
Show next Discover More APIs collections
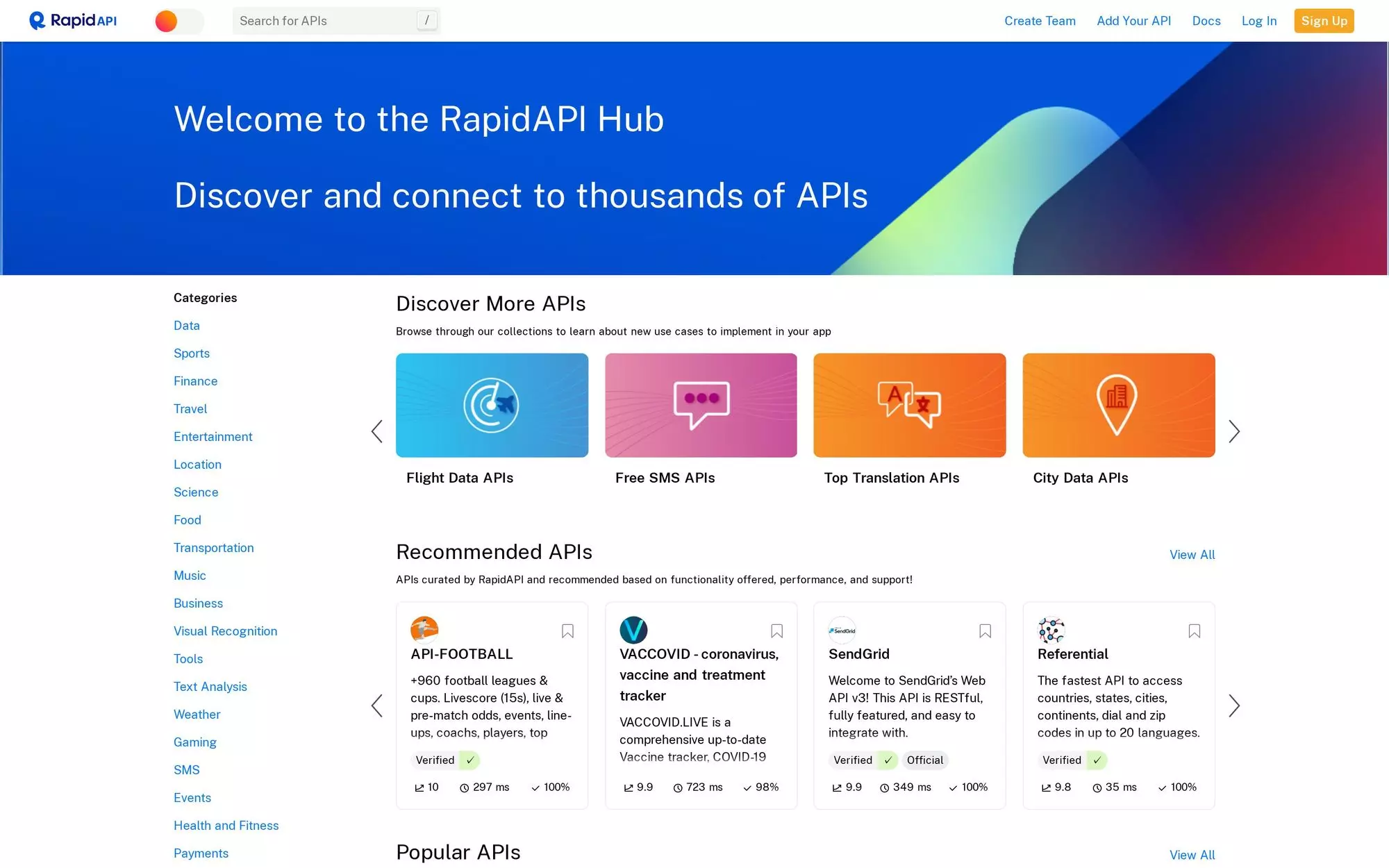tap(1234, 431)
